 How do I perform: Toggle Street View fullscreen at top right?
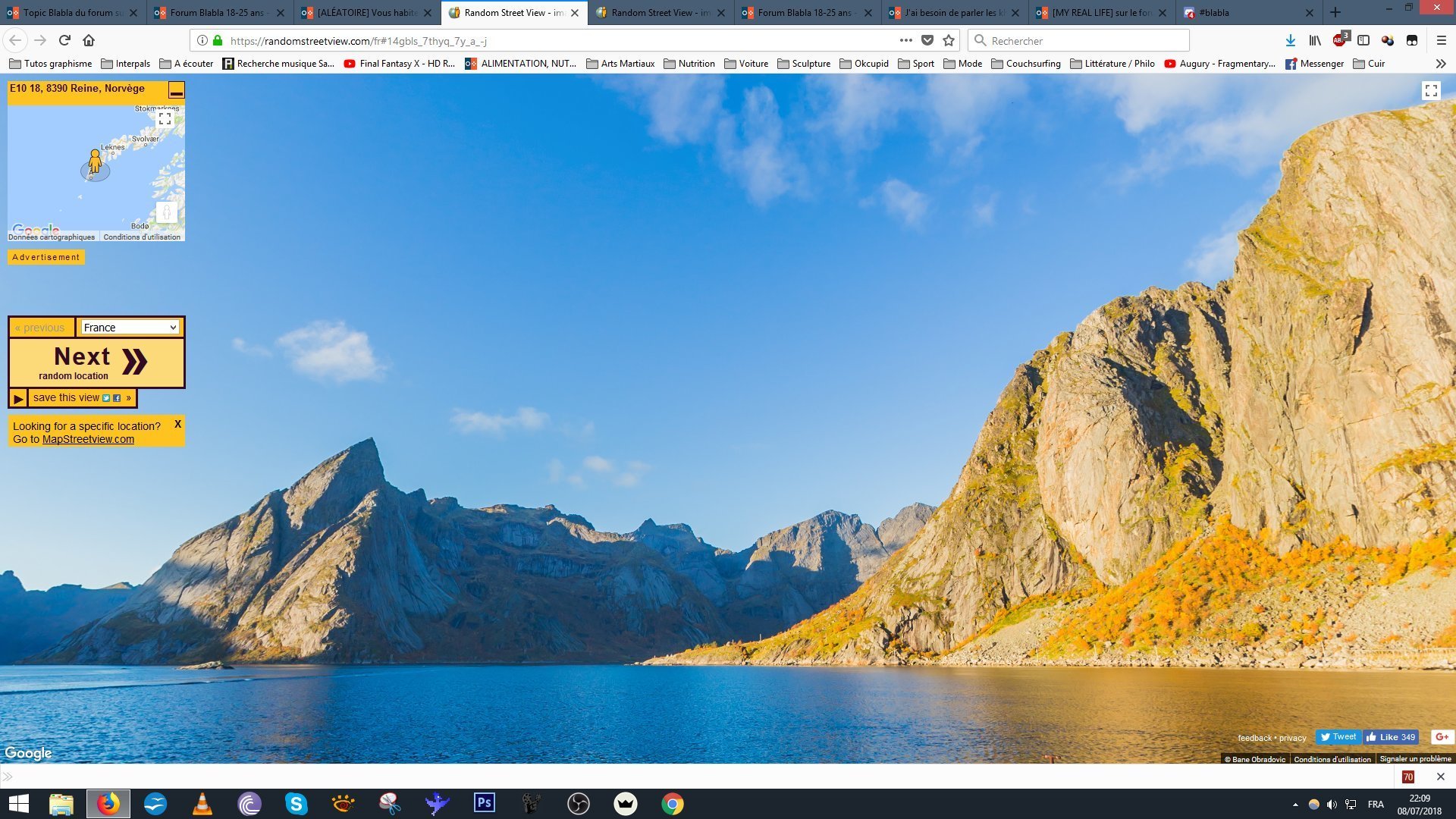(1430, 91)
